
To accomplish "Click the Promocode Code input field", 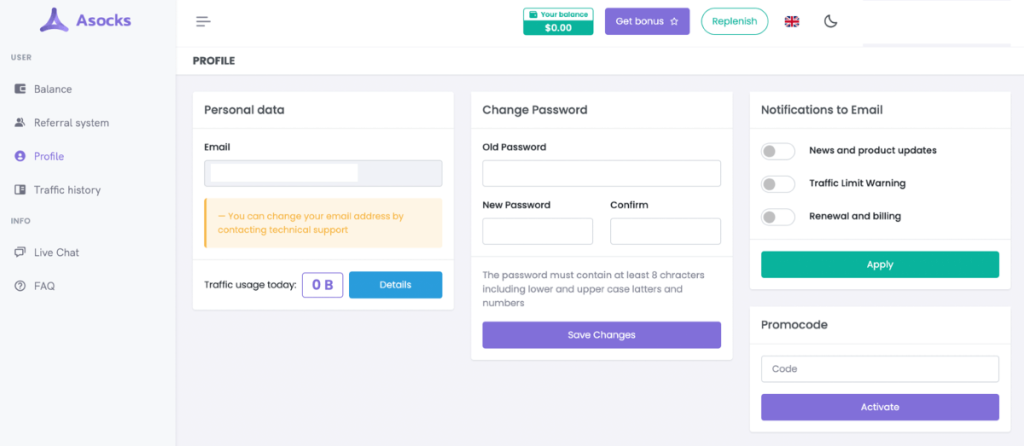I will [x=880, y=369].
